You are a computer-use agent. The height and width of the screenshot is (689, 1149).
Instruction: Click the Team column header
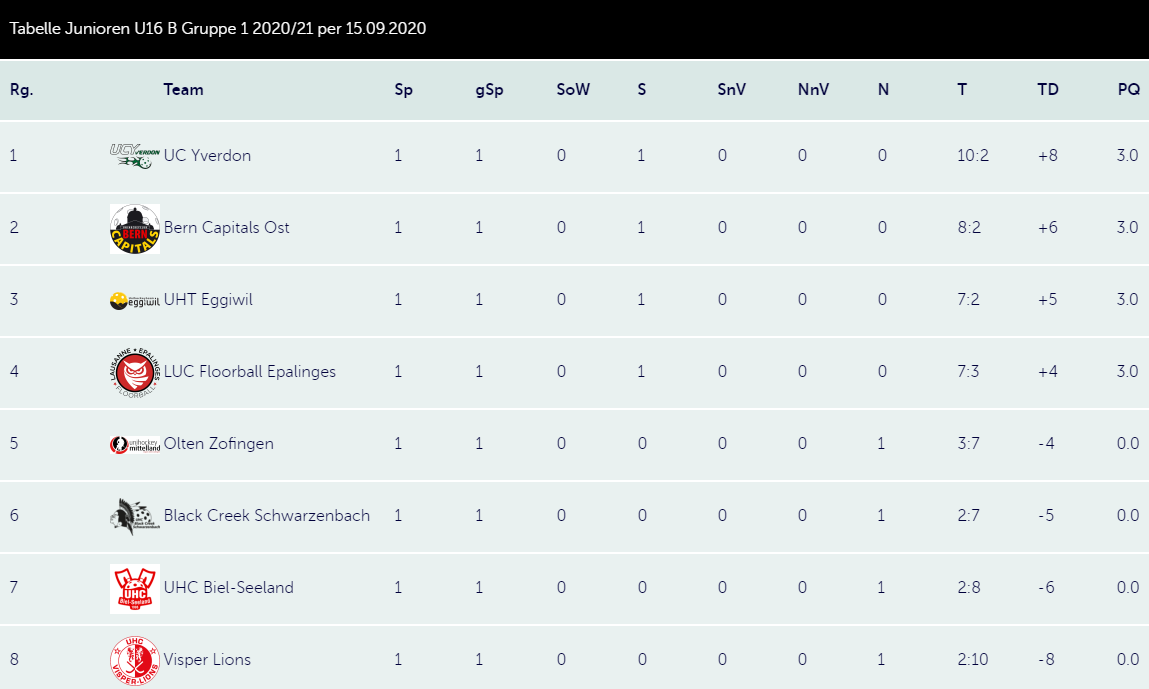pyautogui.click(x=183, y=89)
